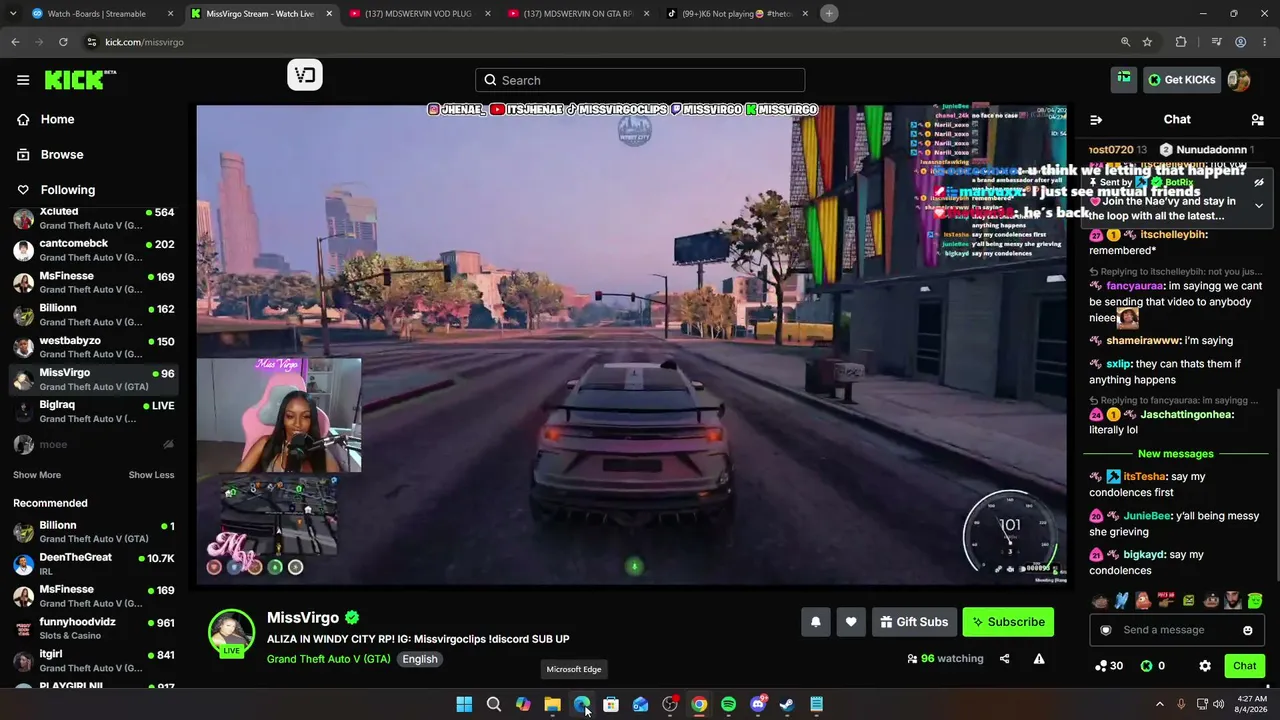Open the green leaderboard icon beside Get KICKs

[x=1124, y=79]
